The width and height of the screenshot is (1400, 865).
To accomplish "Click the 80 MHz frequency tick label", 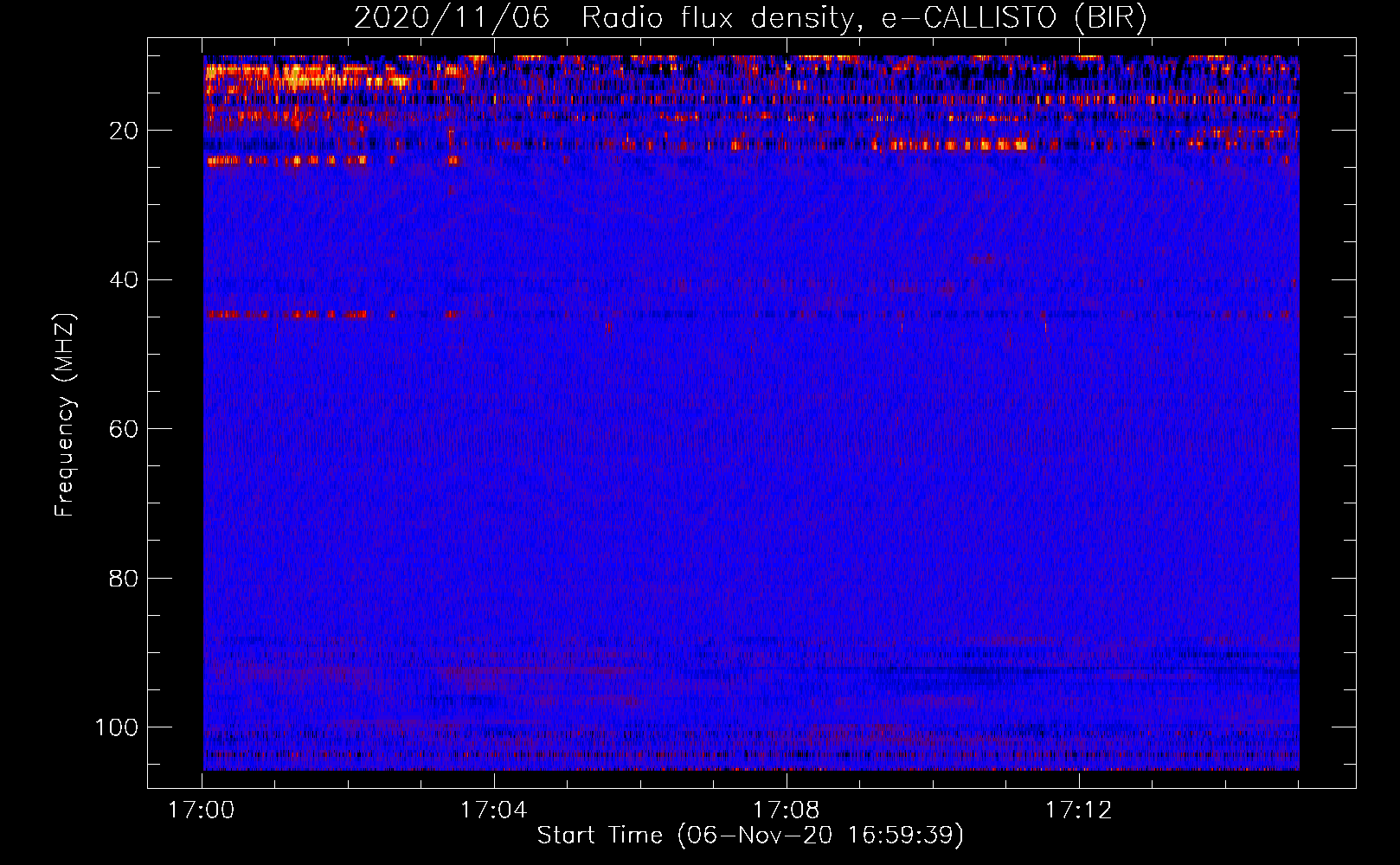I will point(123,578).
